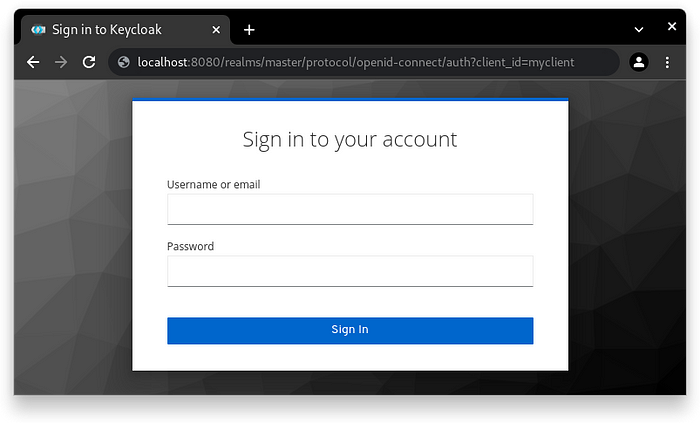Screen dimensions: 700x423
Task: Click the Keycloak favicon in the tab
Action: coord(39,30)
